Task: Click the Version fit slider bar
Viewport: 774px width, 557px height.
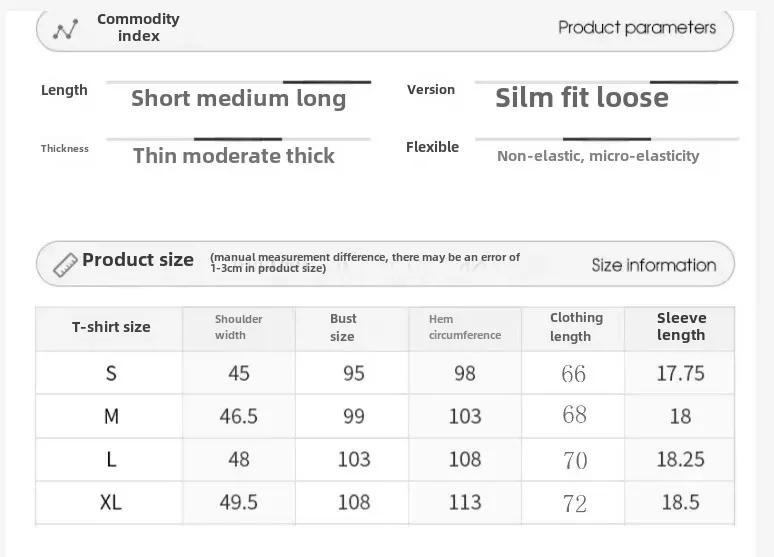Action: click(607, 82)
